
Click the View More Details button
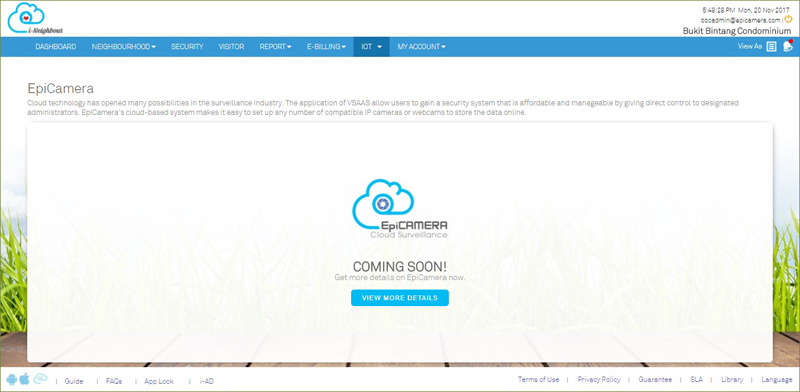(x=399, y=298)
